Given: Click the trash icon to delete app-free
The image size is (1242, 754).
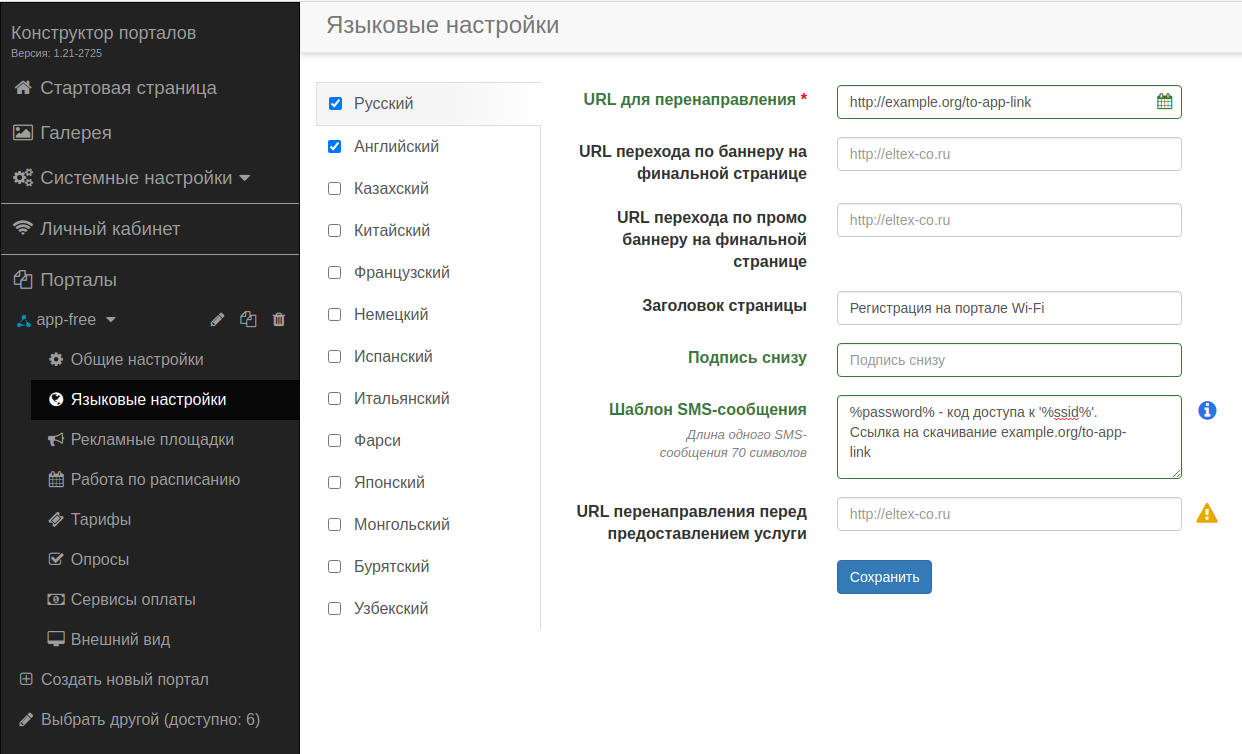Looking at the screenshot, I should click(x=279, y=320).
